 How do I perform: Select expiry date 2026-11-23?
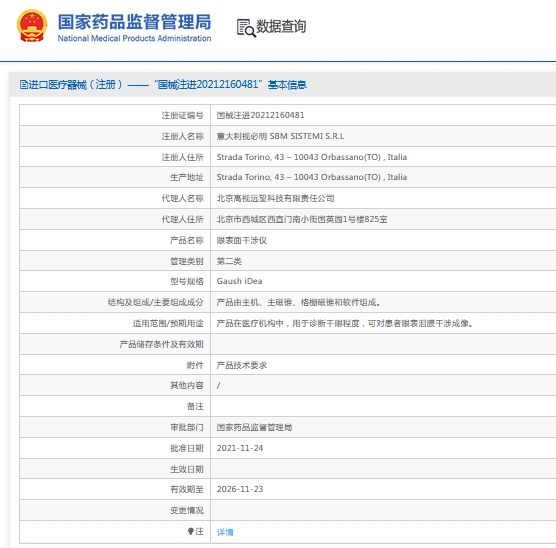[240, 489]
